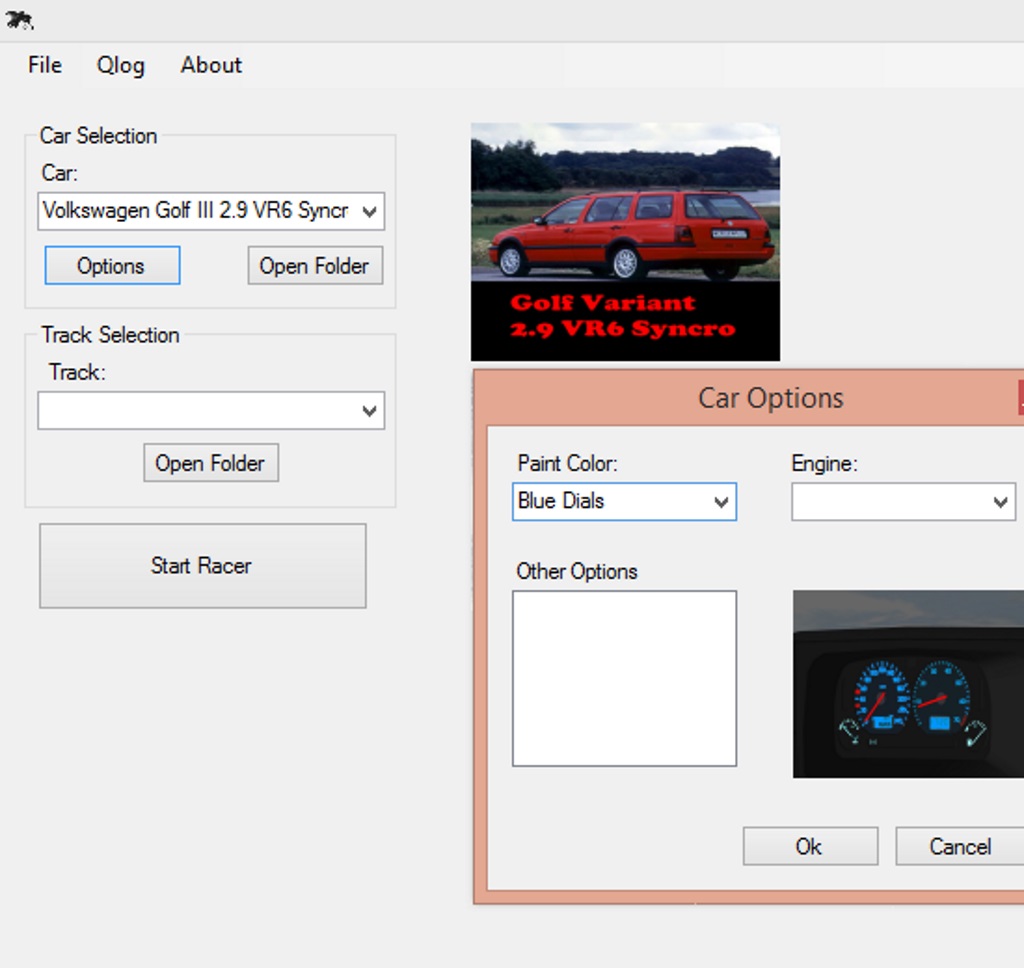Image resolution: width=1024 pixels, height=968 pixels.
Task: Click the Options button under Car Selection
Action: (x=112, y=265)
